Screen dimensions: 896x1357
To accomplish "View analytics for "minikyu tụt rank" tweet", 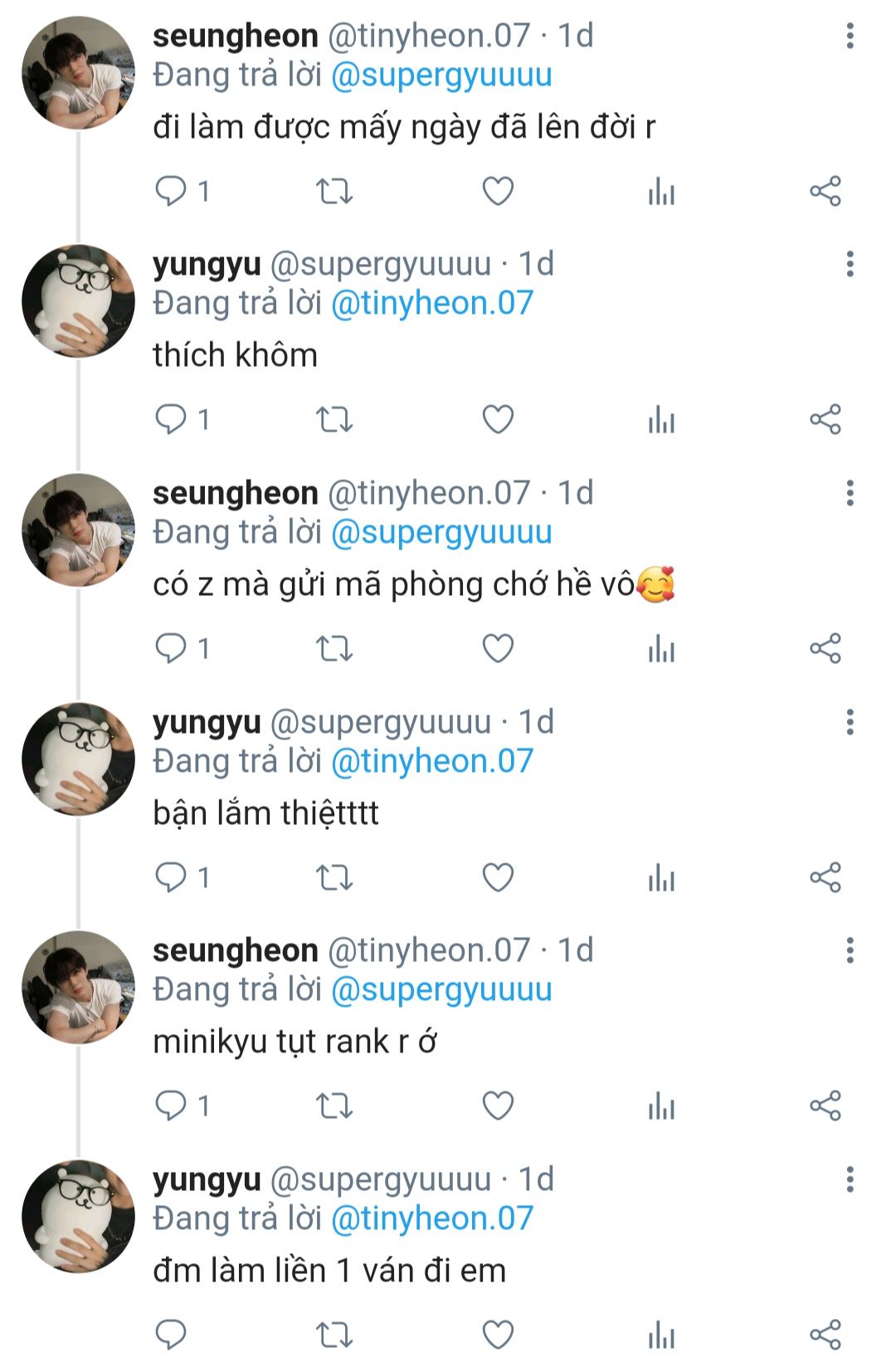I will pos(661,1106).
